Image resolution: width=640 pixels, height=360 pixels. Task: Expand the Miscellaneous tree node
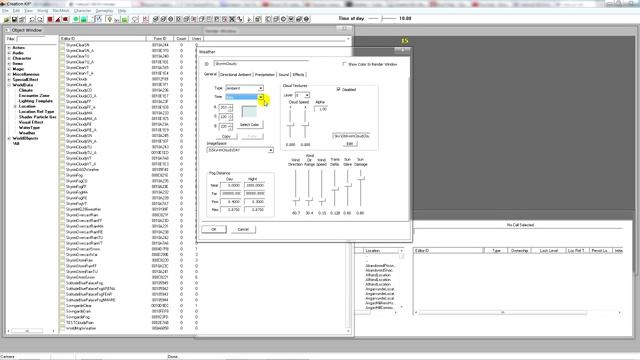coord(9,74)
